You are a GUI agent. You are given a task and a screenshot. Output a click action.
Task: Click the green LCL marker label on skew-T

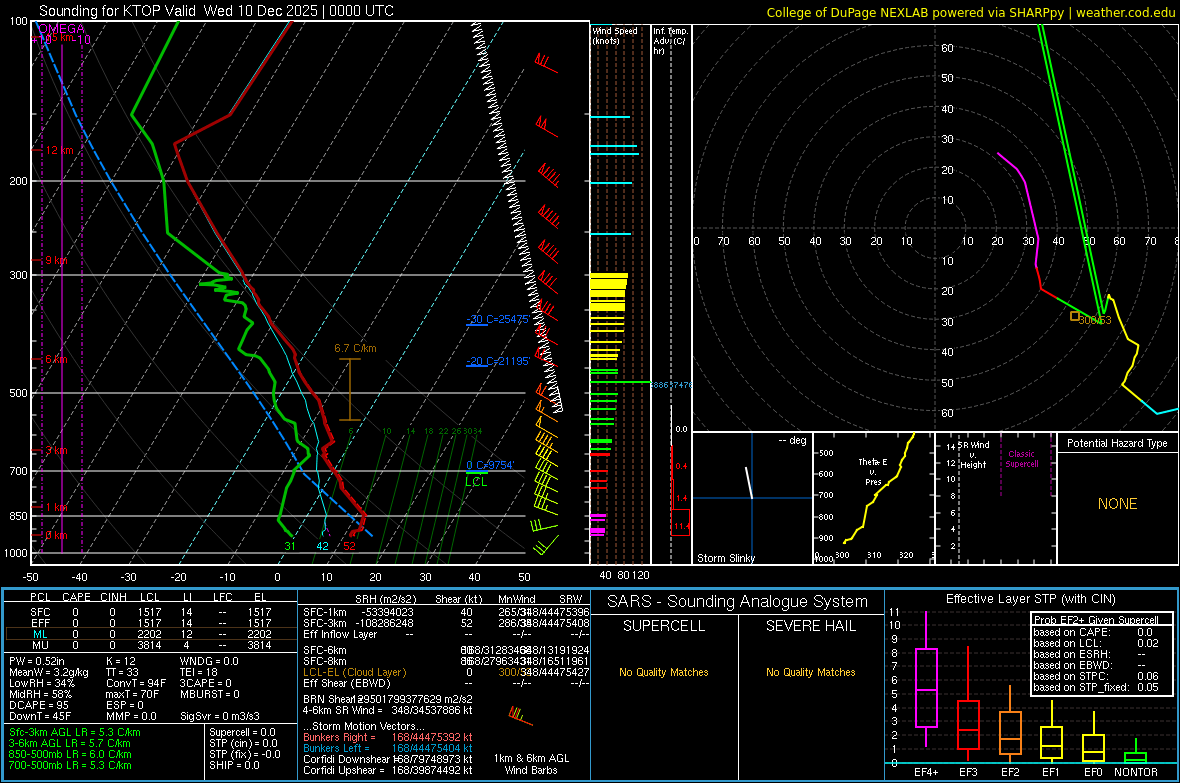point(476,482)
